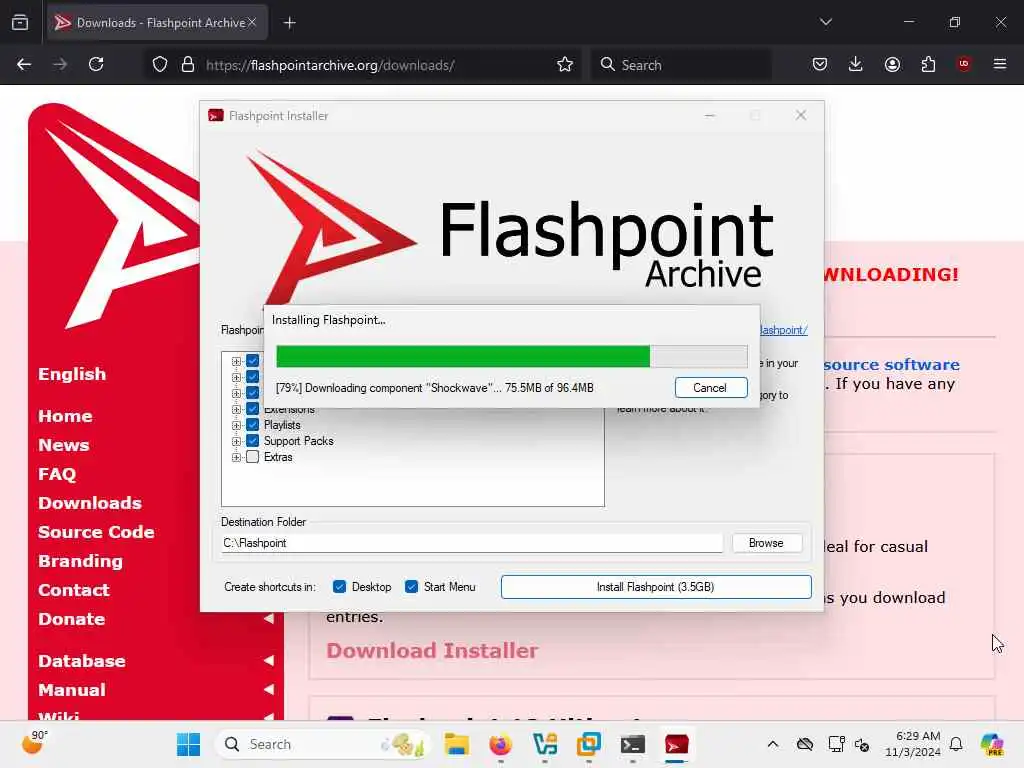
Task: Open Contact in the sidebar
Action: pos(74,590)
